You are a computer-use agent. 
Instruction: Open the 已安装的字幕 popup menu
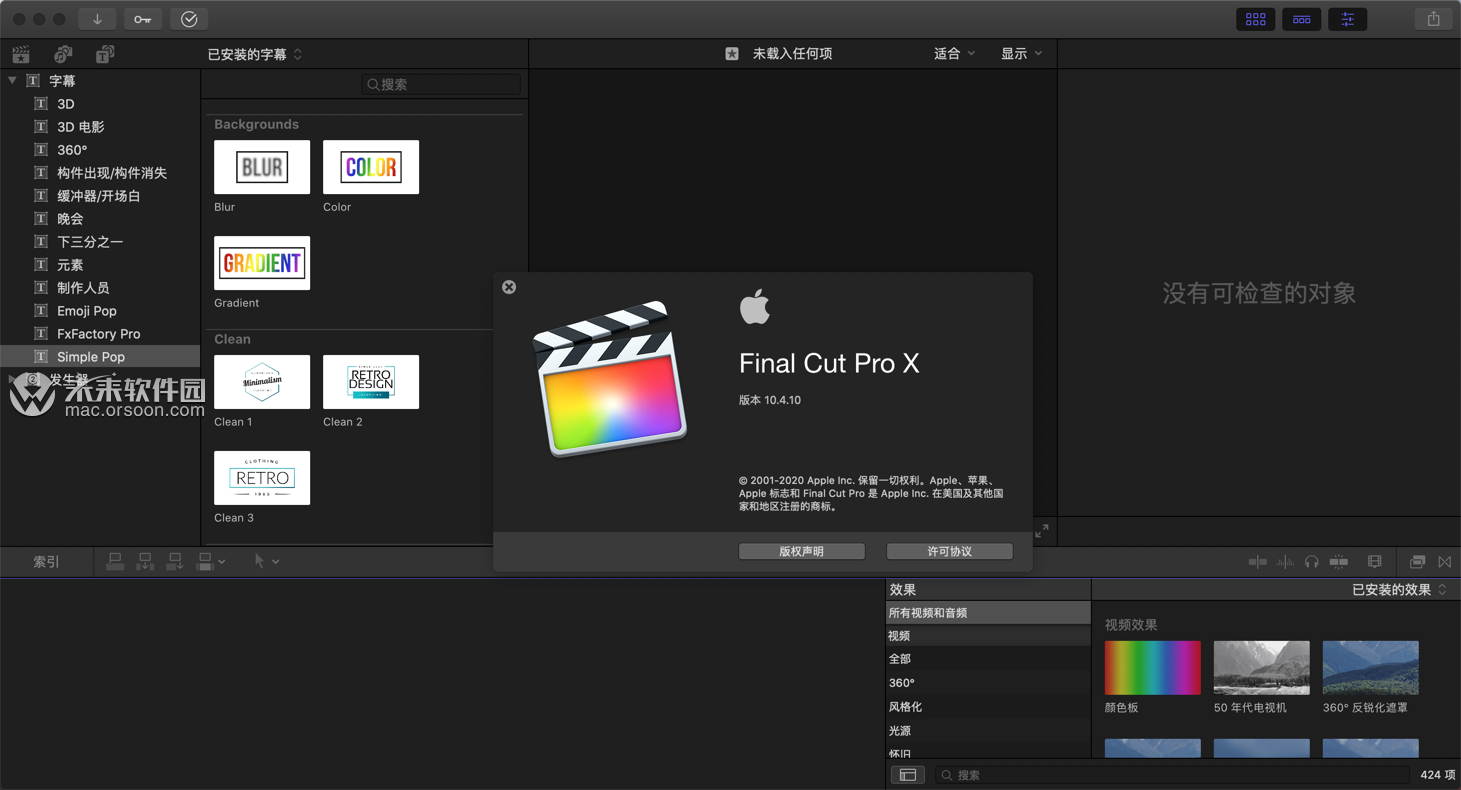pos(254,54)
